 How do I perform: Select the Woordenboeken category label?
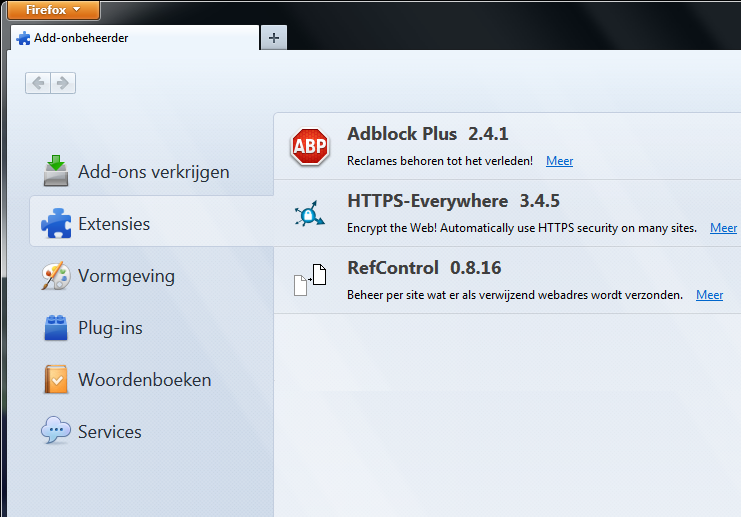point(145,380)
